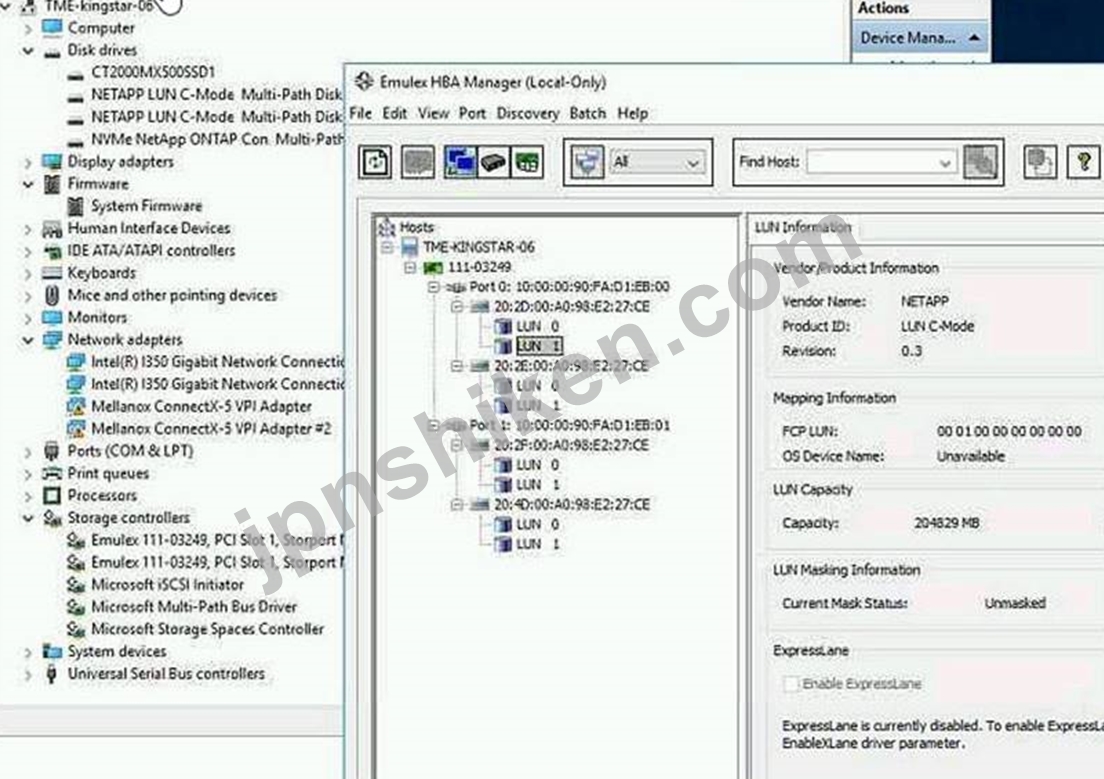Click the Mellanox ConnectX-5 VPI Adapter #2 icon
Screen dimensions: 1104x779
click(76, 428)
